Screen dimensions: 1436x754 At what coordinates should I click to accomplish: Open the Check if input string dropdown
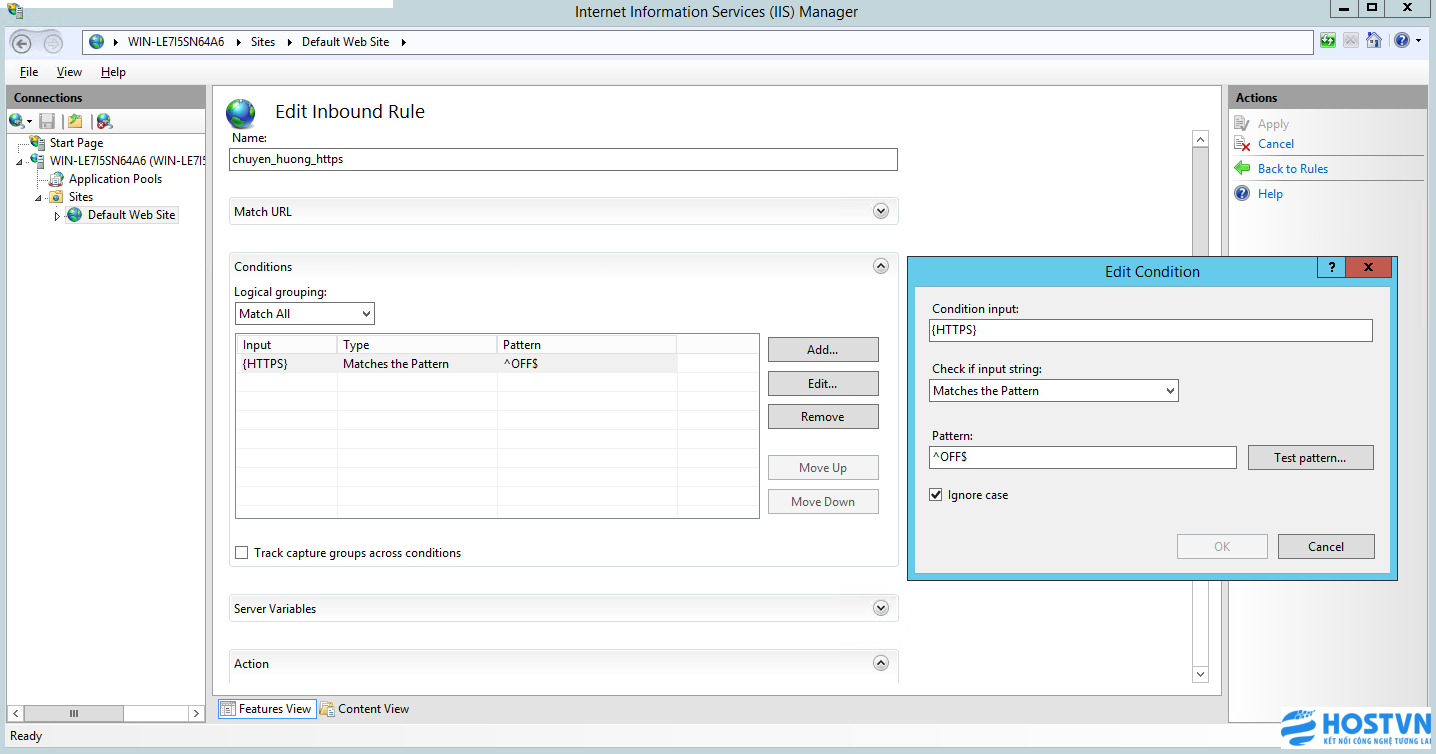pos(1054,391)
